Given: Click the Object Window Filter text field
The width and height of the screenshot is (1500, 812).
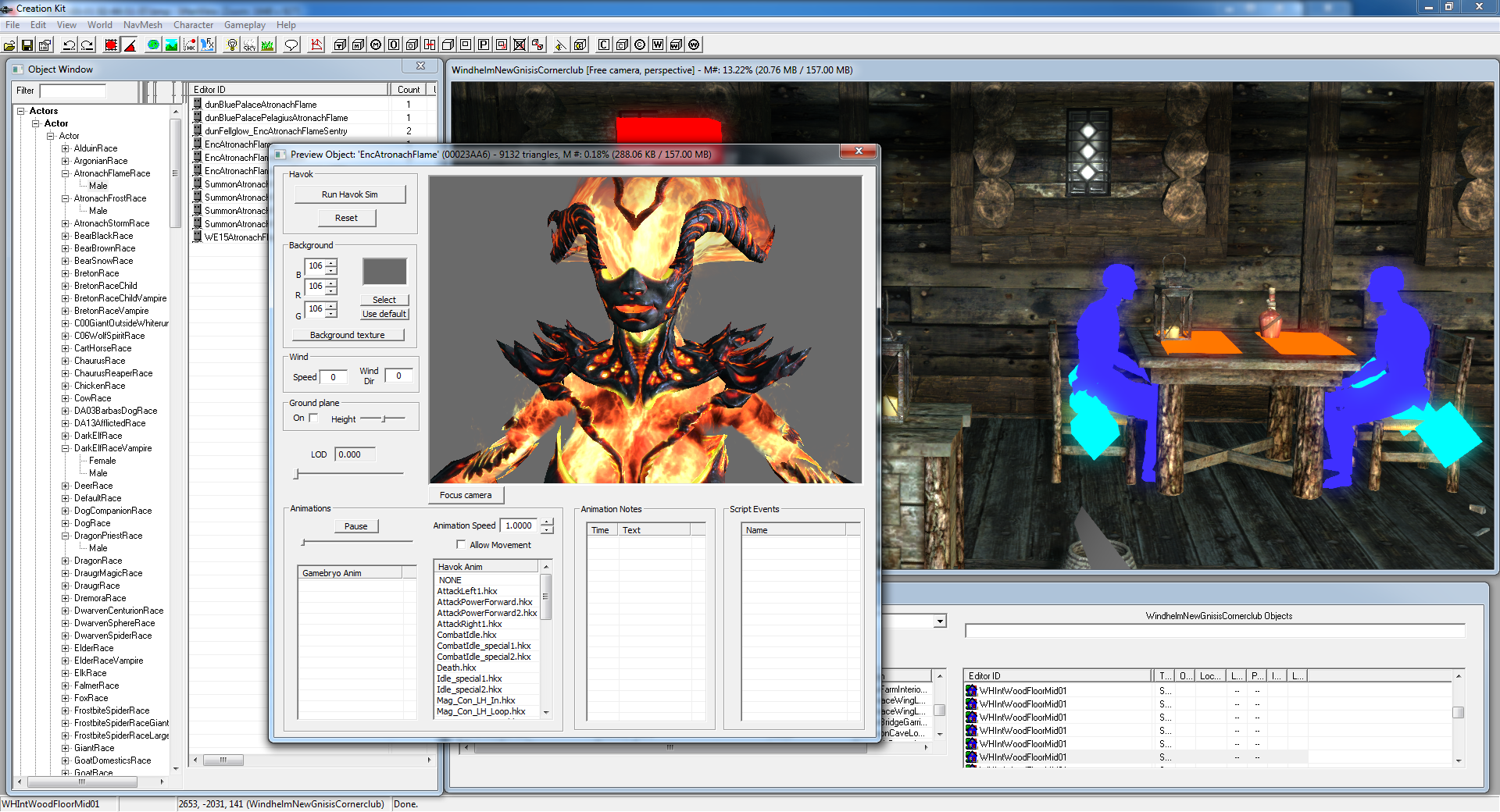Looking at the screenshot, I should pyautogui.click(x=73, y=91).
